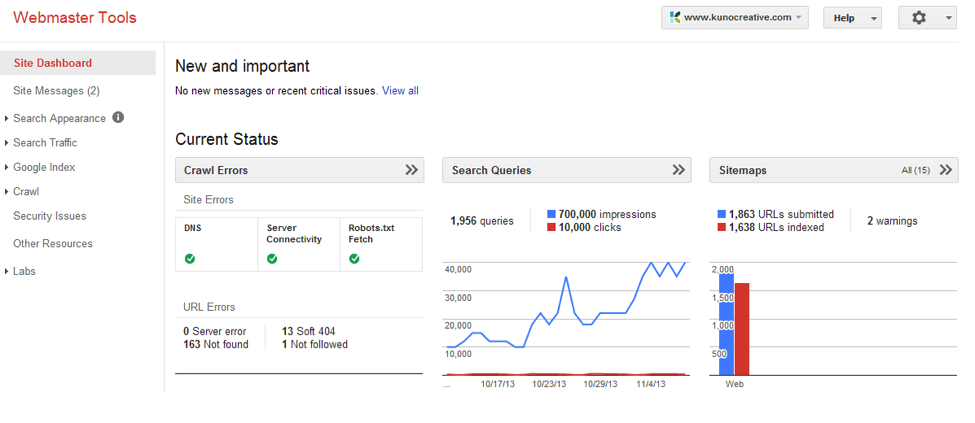Open the Help dropdown menu
The width and height of the screenshot is (975, 423).
(851, 18)
